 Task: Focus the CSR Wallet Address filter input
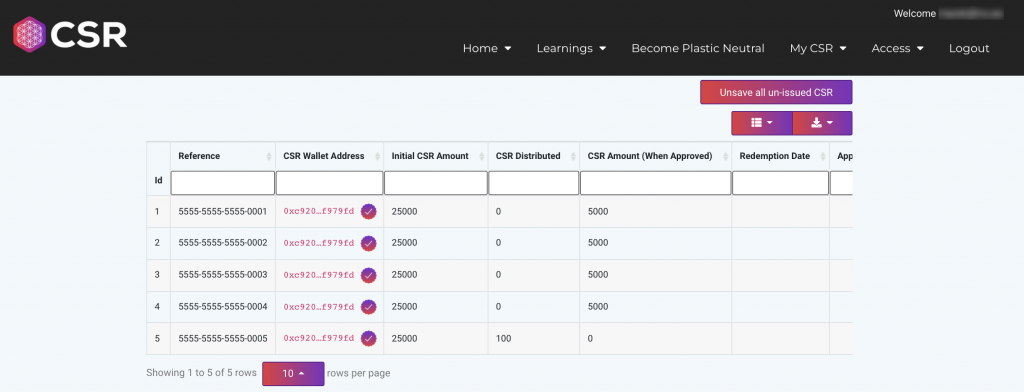click(330, 183)
